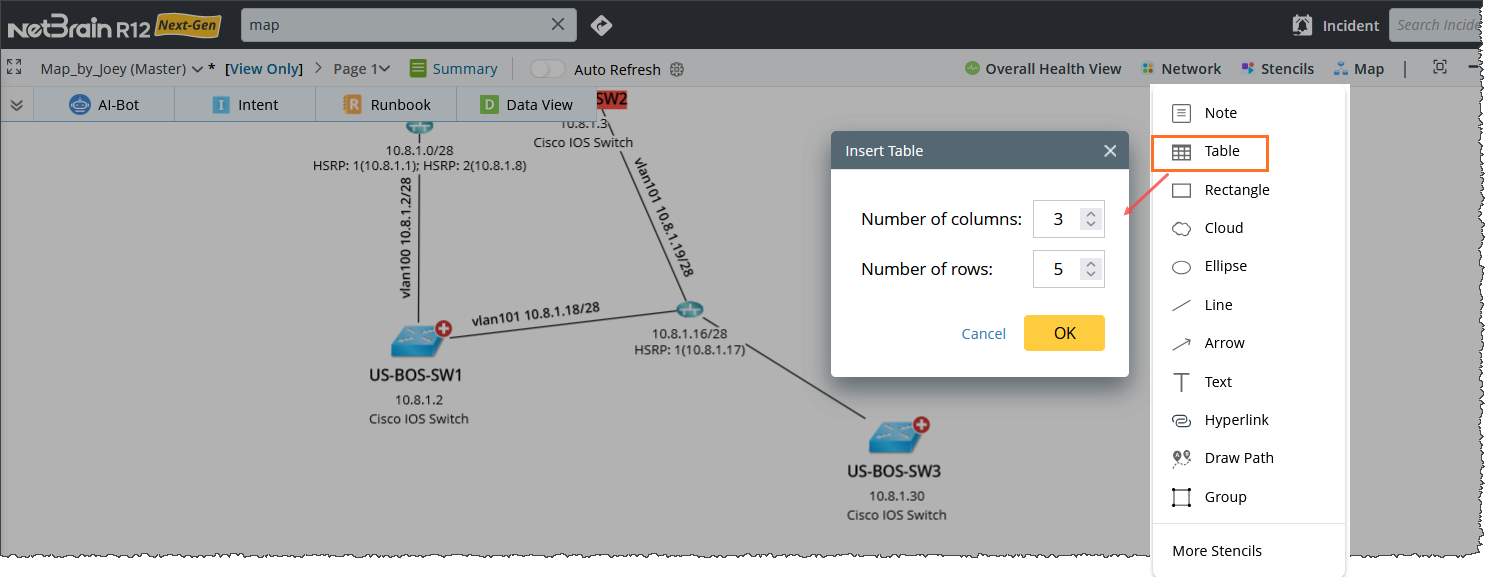
Task: Click the path direction icon beside search
Action: tap(601, 25)
